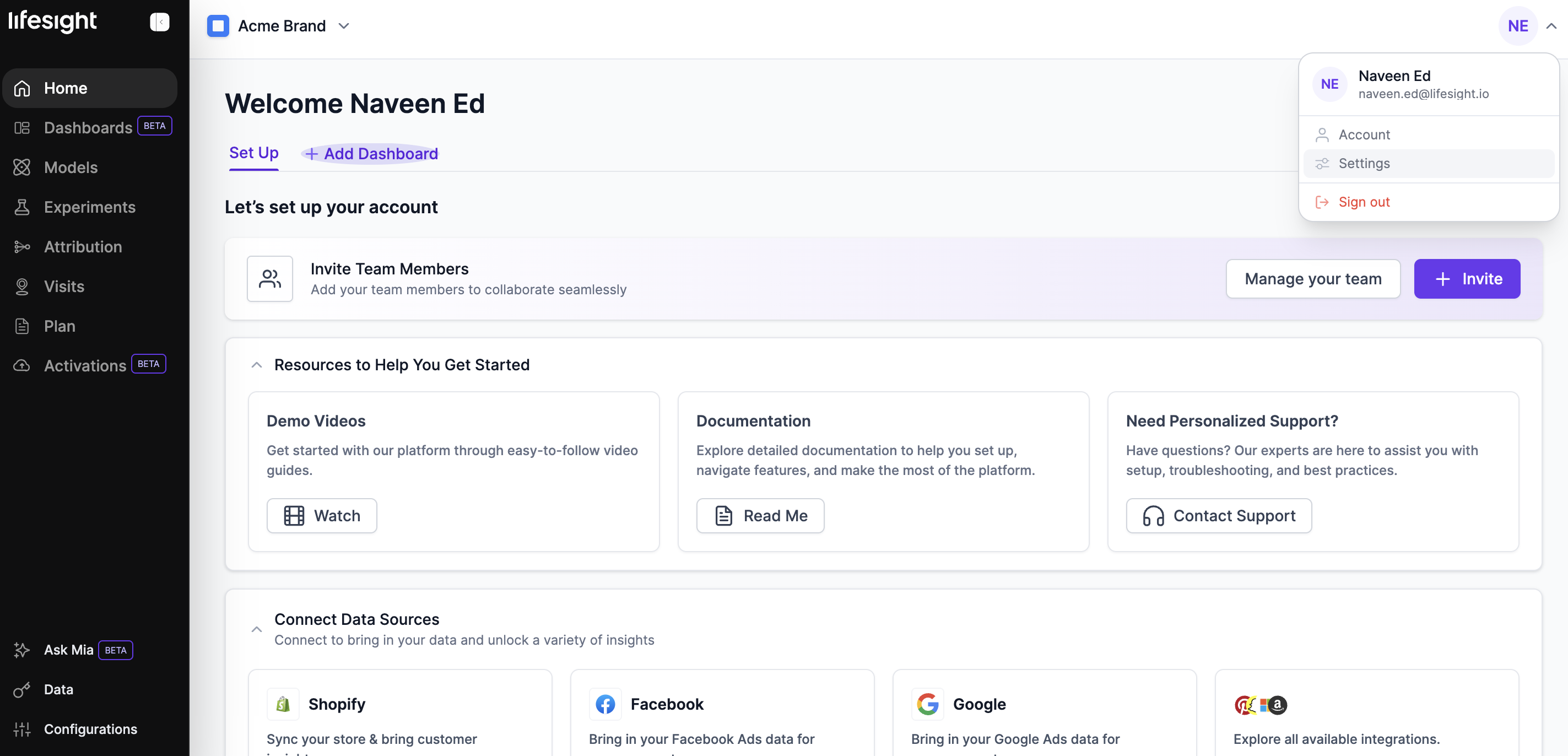Select the Visits icon in sidebar
The image size is (1568, 756).
click(x=22, y=286)
